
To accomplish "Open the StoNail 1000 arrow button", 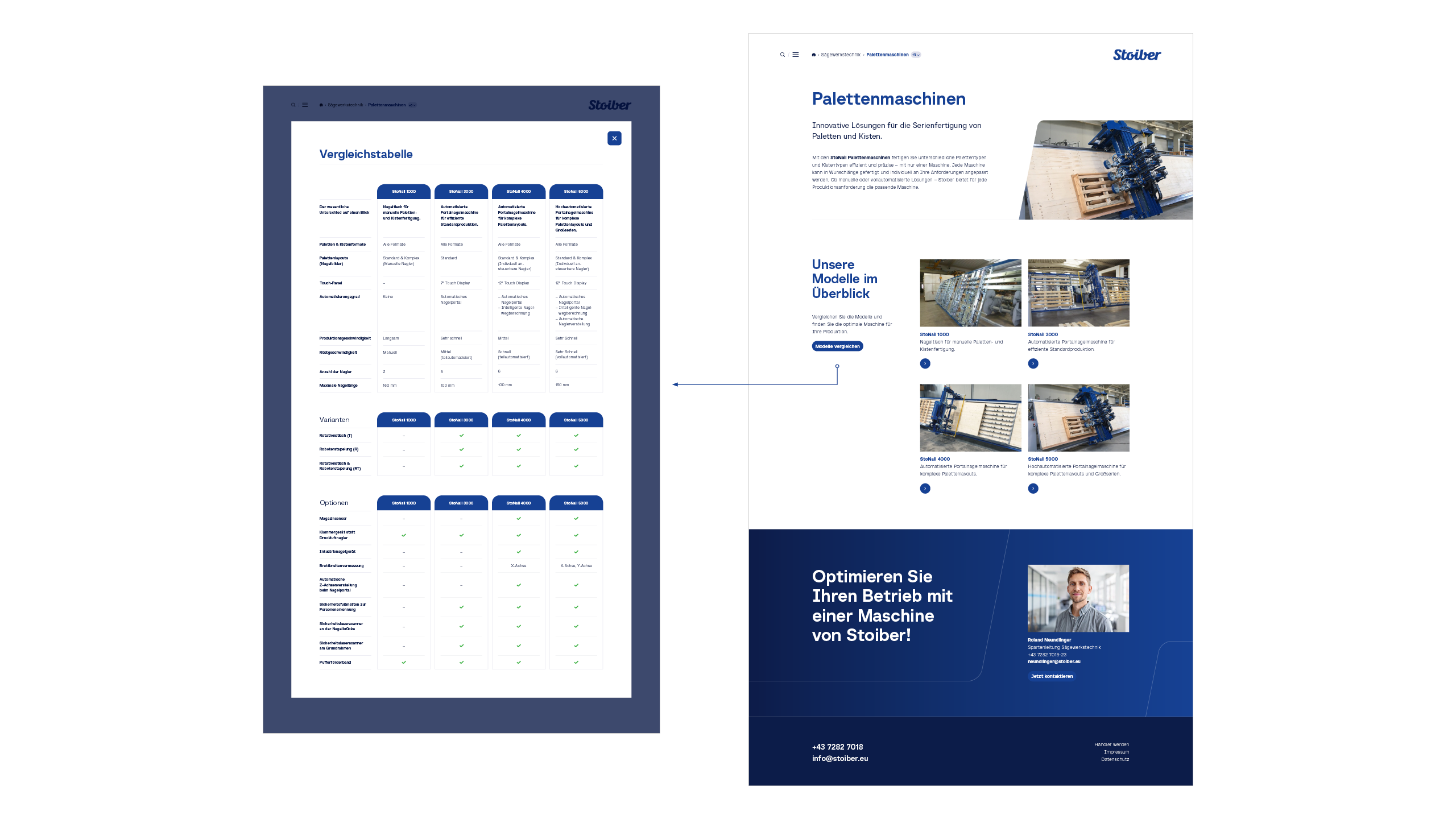I will 925,364.
